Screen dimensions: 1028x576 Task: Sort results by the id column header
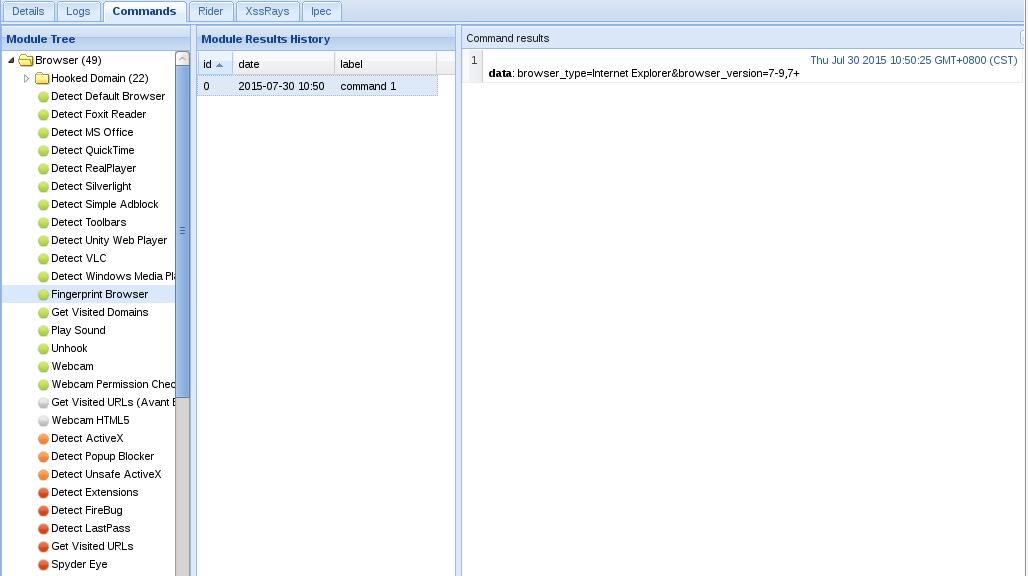point(214,64)
